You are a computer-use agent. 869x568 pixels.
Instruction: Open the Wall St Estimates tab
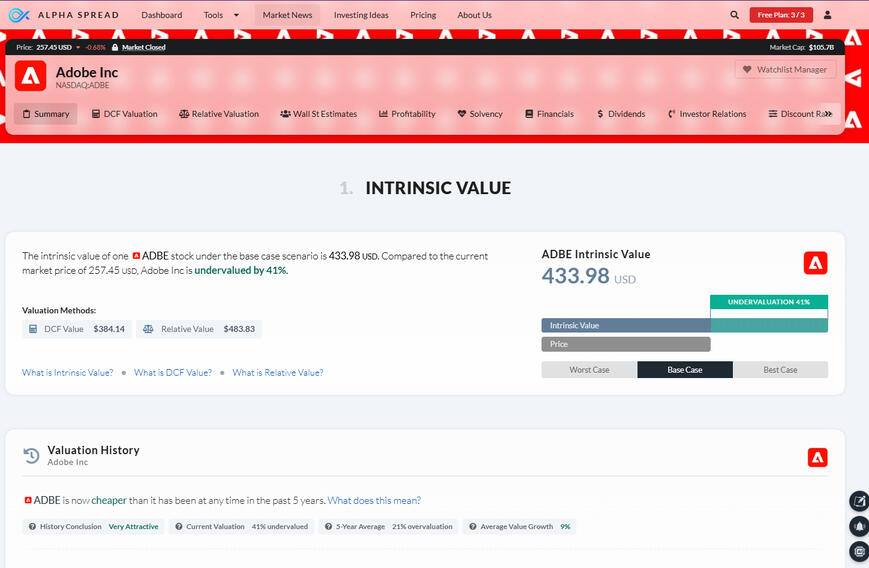319,114
